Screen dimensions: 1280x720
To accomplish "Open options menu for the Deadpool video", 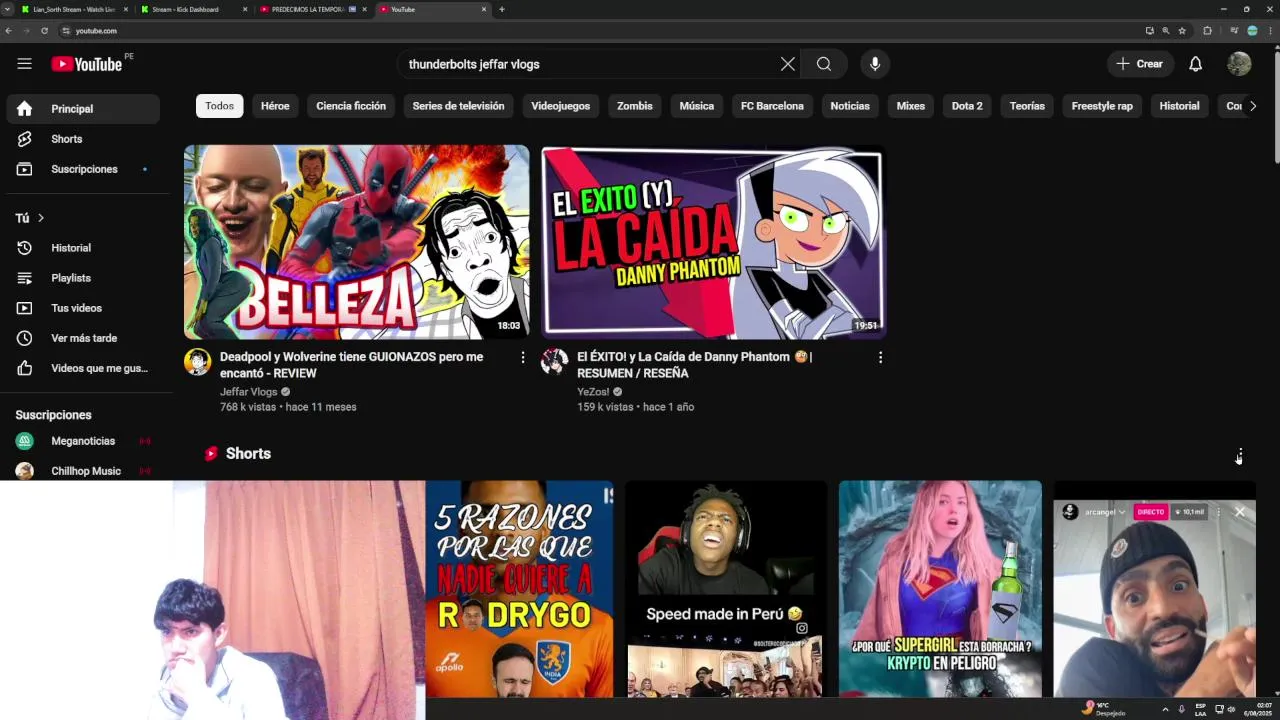I will (x=522, y=357).
